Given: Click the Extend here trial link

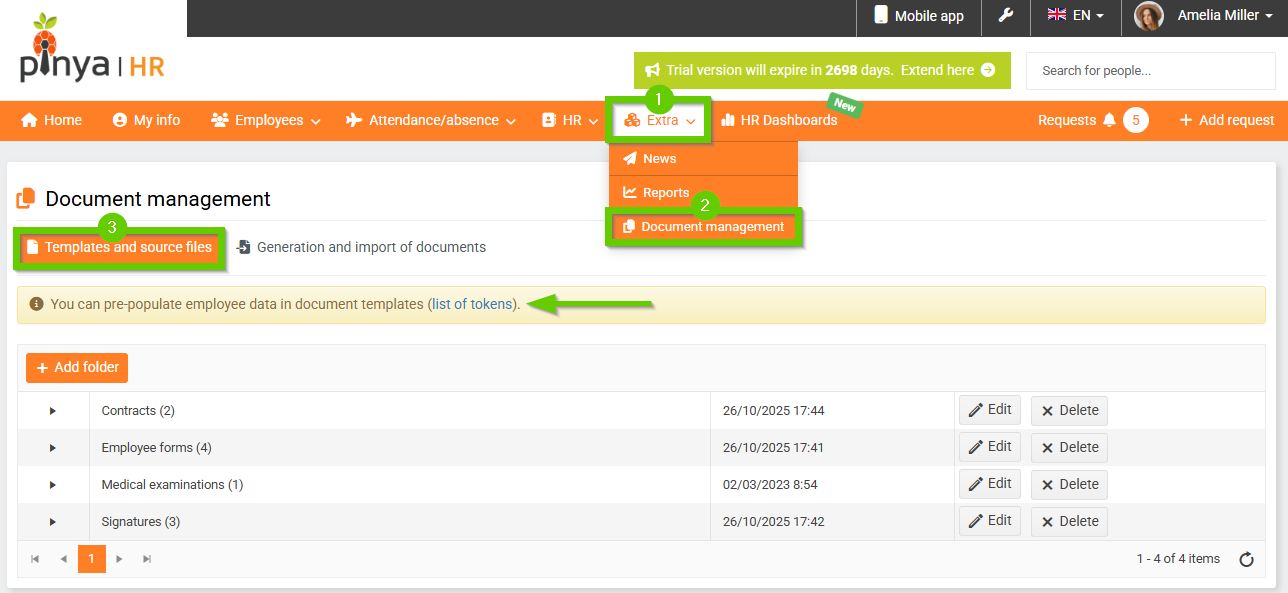Looking at the screenshot, I should tap(947, 70).
